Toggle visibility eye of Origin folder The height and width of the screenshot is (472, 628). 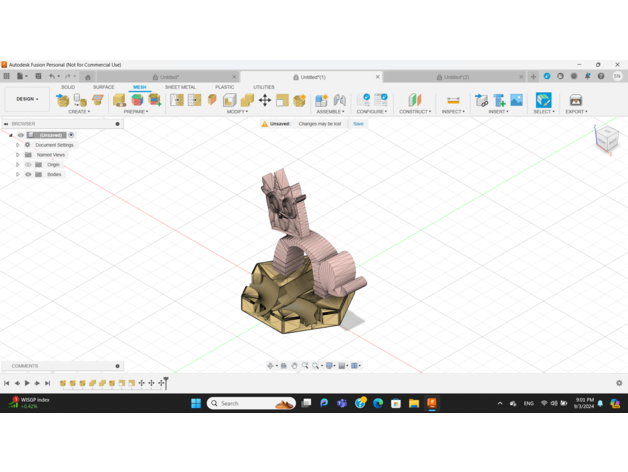28,164
